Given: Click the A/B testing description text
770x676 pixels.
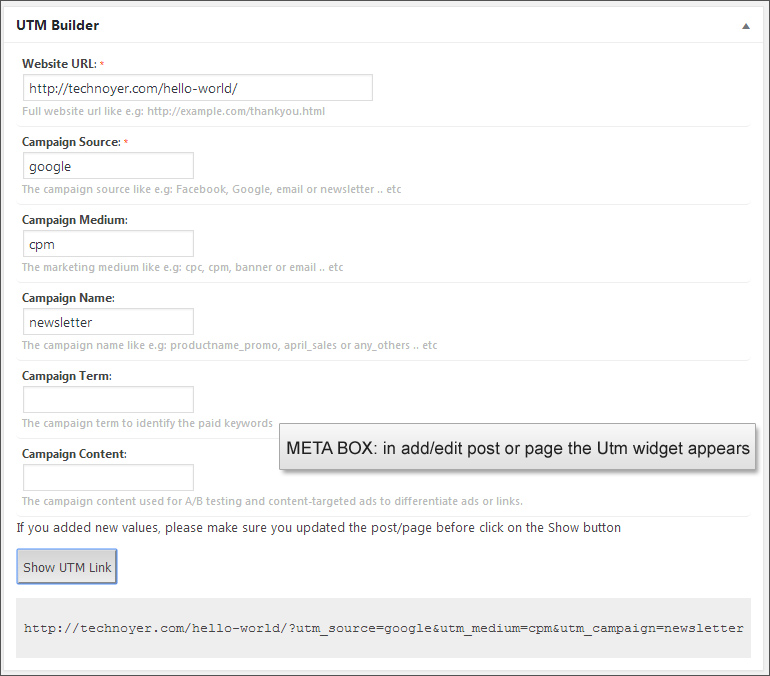Looking at the screenshot, I should [272, 501].
